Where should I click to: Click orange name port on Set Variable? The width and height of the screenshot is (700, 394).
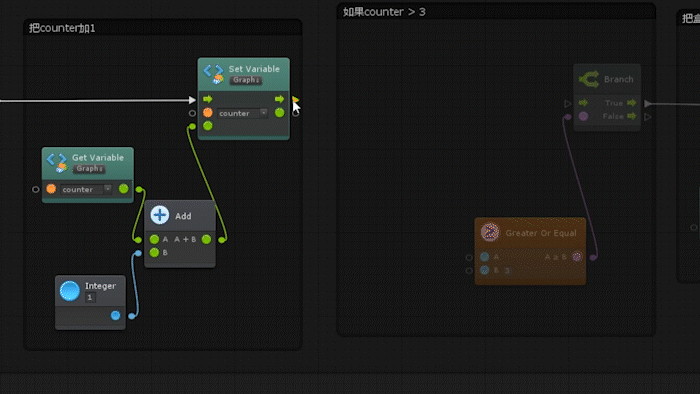click(x=208, y=113)
